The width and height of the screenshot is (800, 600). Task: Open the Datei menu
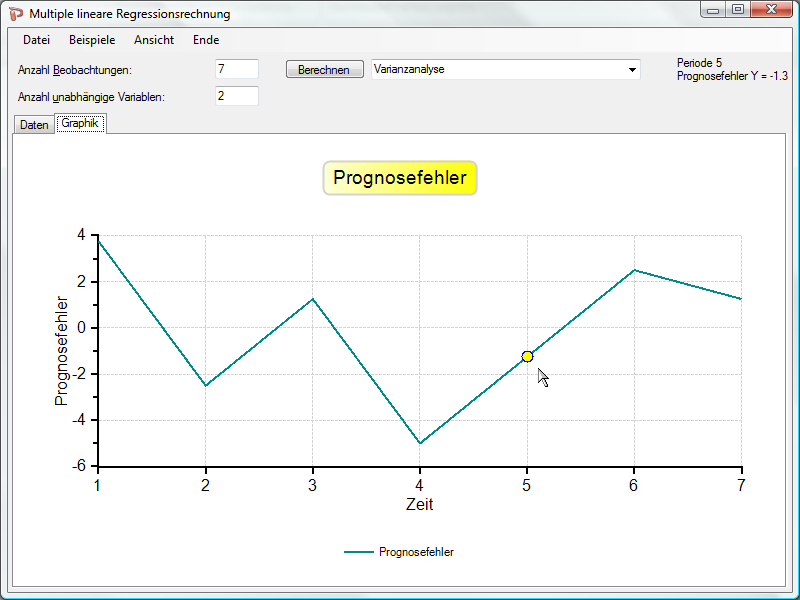click(x=36, y=40)
